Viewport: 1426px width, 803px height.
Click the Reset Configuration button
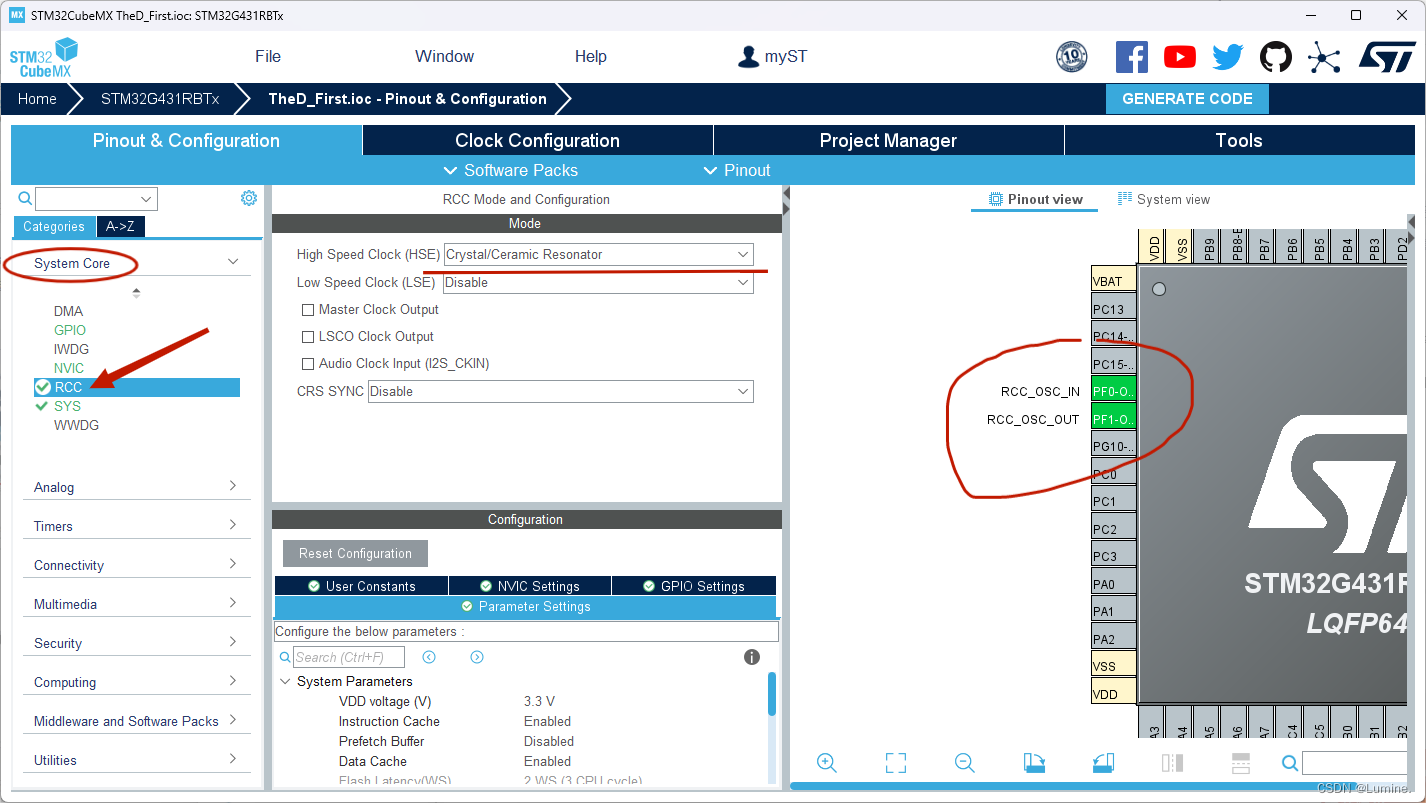[x=355, y=554]
